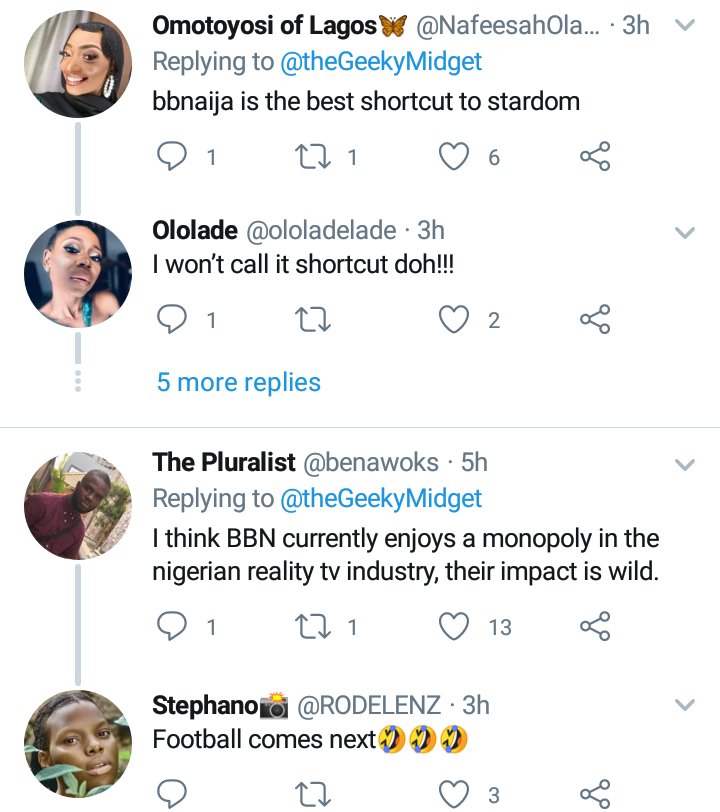The image size is (720, 812).
Task: Open The Pluralist's profile name
Action: click(x=224, y=462)
